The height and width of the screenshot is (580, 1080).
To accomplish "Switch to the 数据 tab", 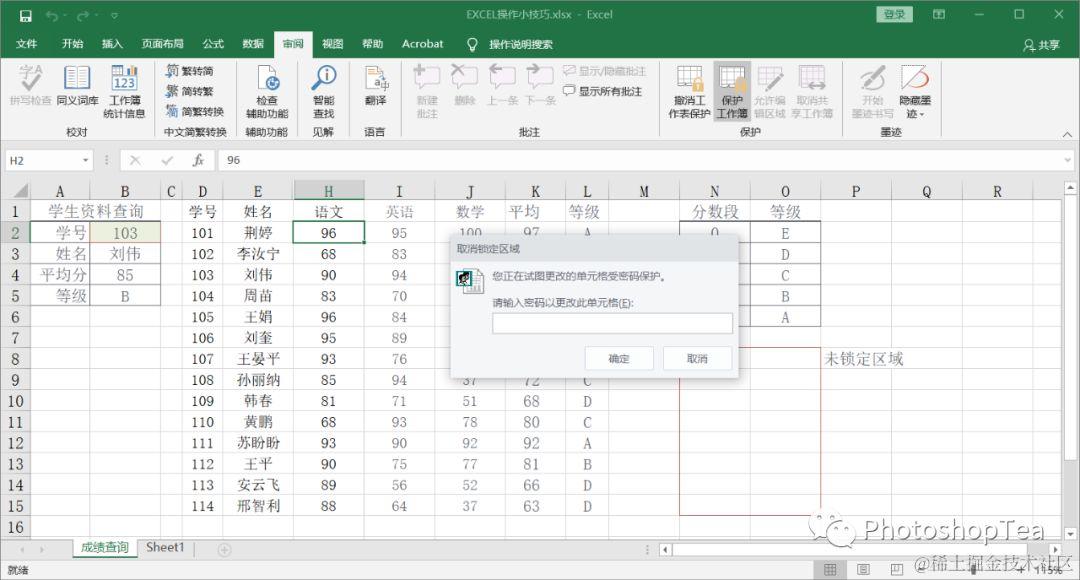I will [x=253, y=44].
